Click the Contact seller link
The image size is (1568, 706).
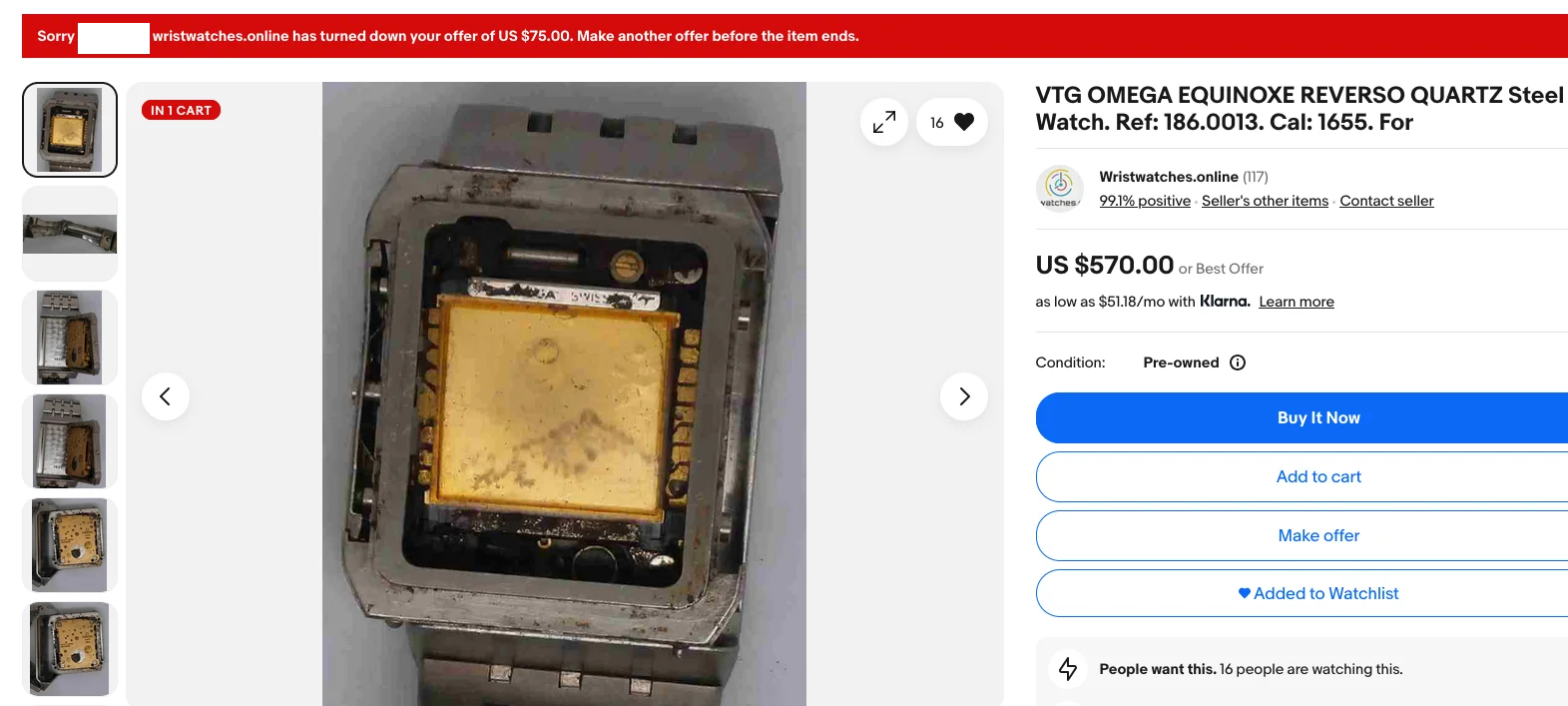(1386, 201)
